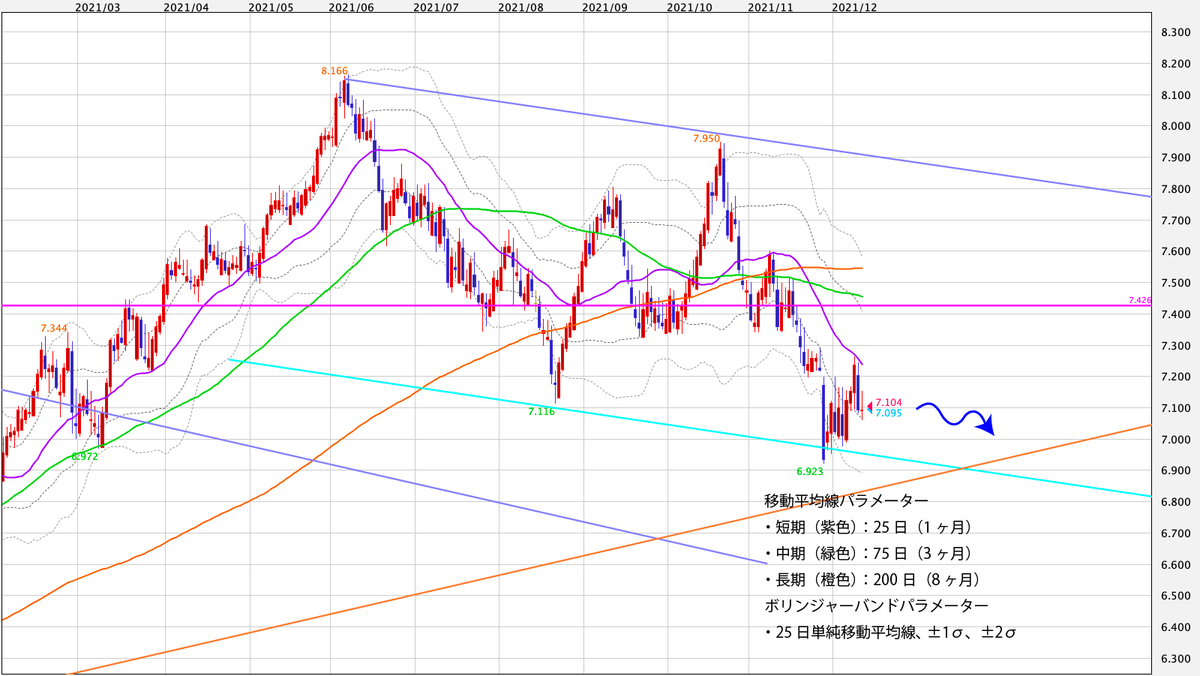This screenshot has height=676, width=1200.
Task: Click the 8.000 price axis label
Action: (1175, 127)
